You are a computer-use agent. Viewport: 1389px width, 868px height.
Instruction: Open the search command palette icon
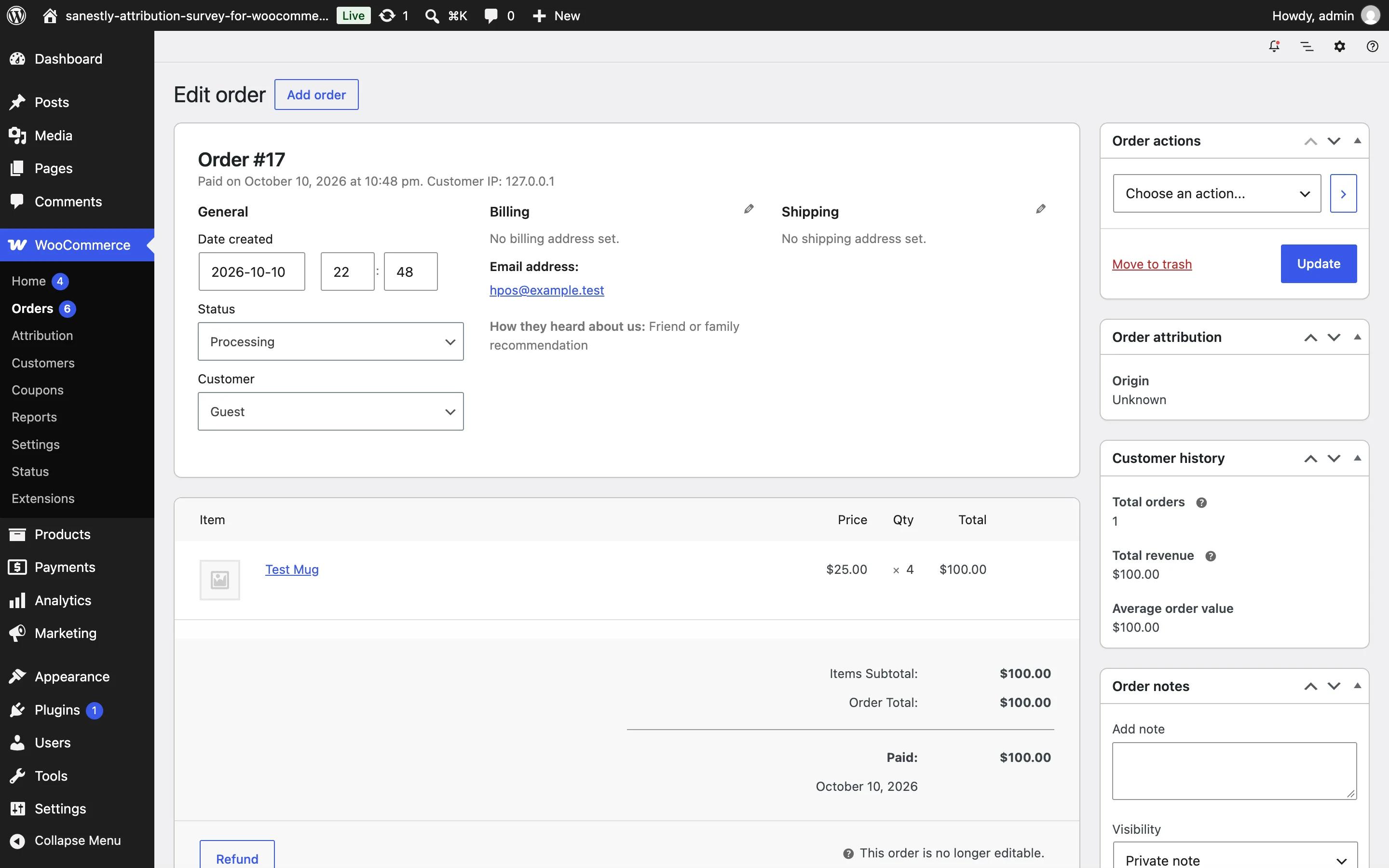click(x=432, y=15)
